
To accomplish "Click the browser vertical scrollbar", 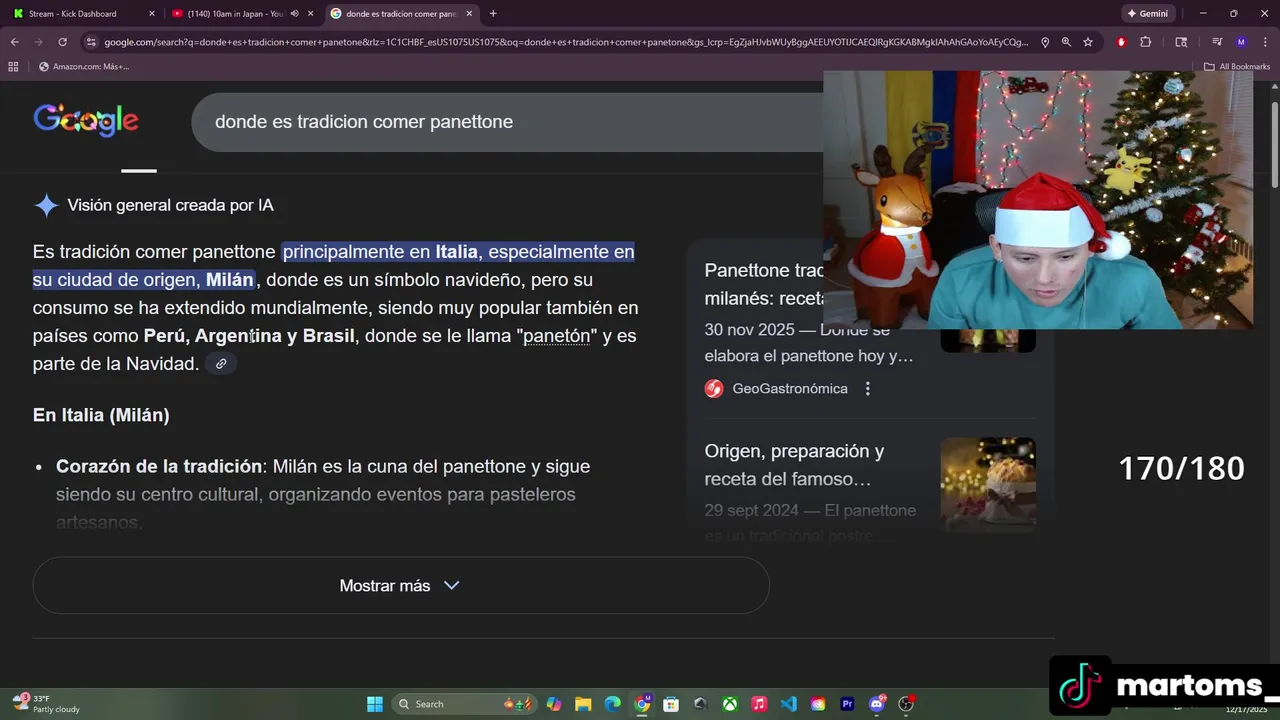I will click(1274, 145).
